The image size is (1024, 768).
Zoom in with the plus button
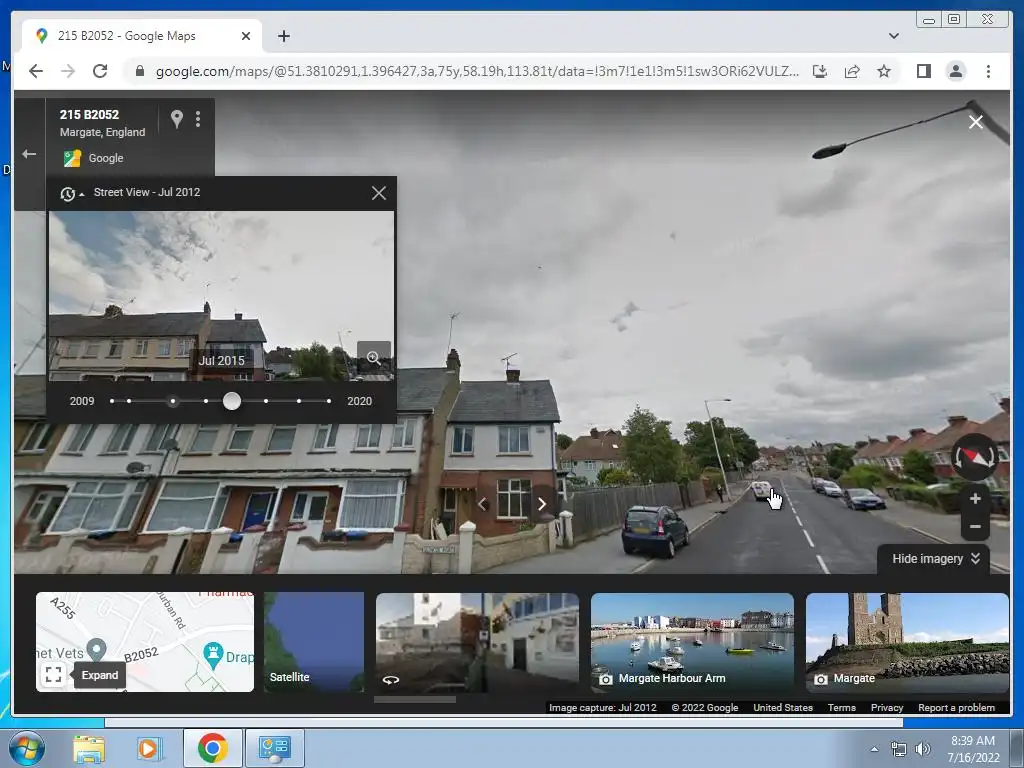pos(975,499)
